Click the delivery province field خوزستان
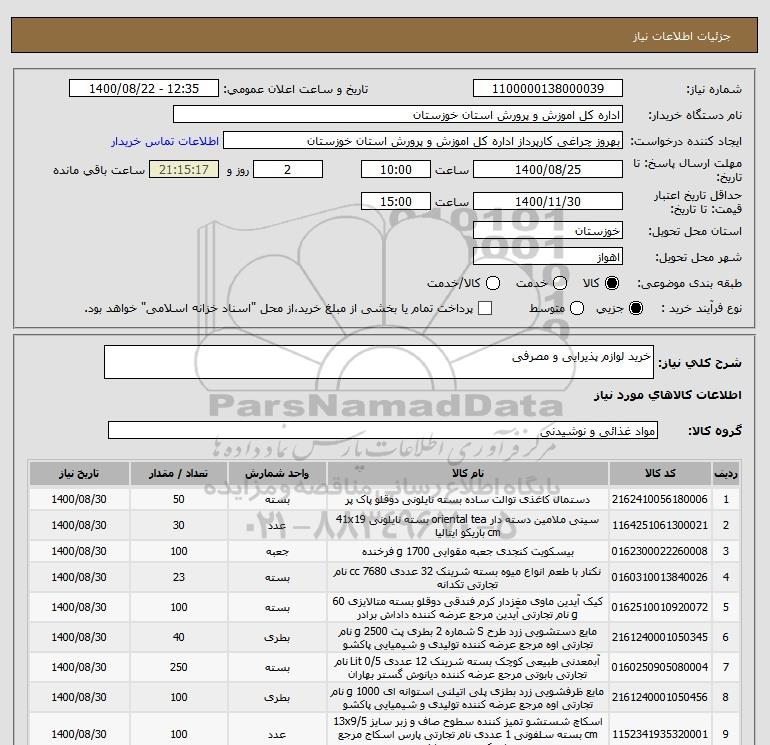This screenshot has height=745, width=770. (548, 230)
